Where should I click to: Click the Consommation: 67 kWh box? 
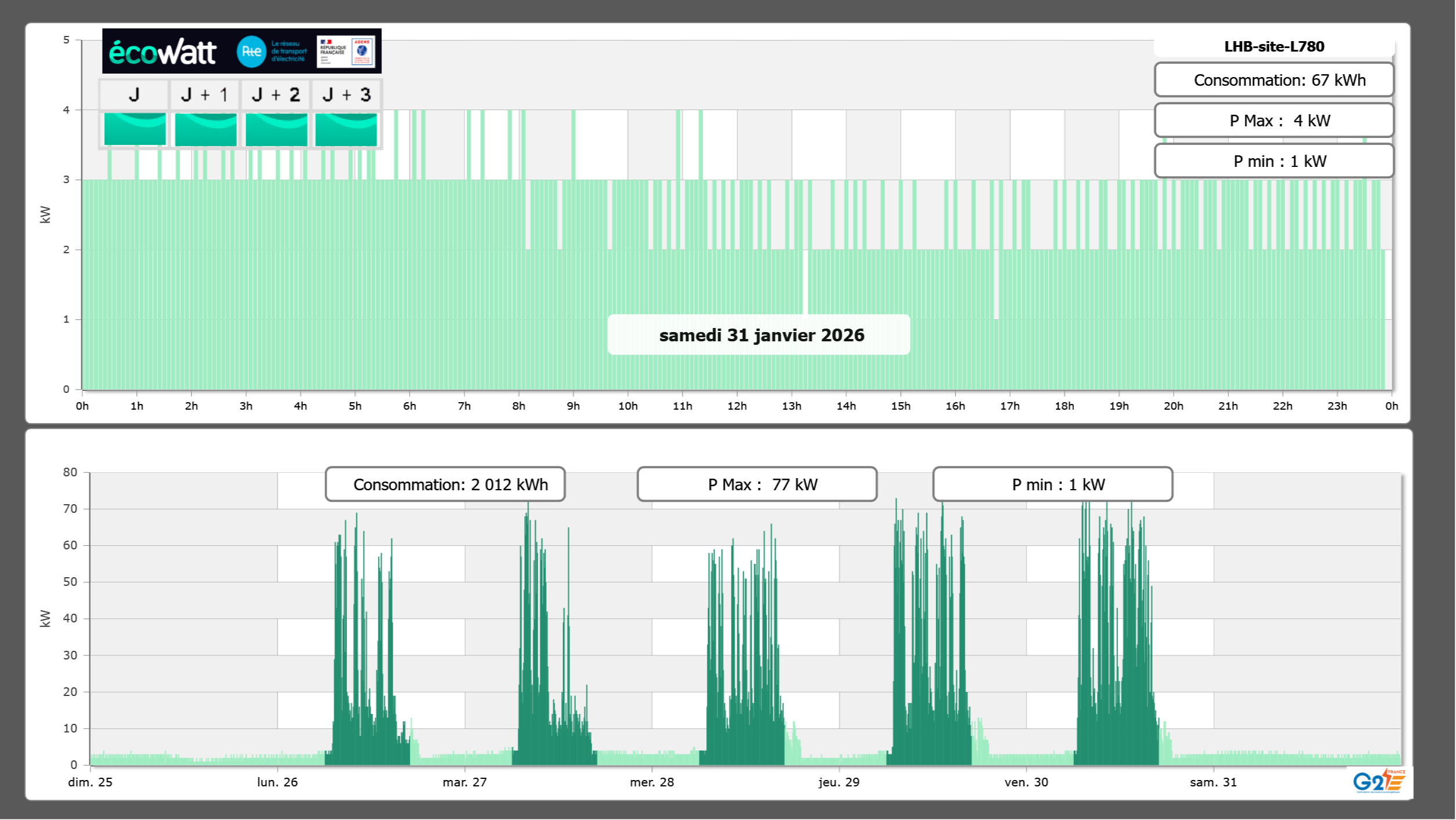pyautogui.click(x=1273, y=80)
